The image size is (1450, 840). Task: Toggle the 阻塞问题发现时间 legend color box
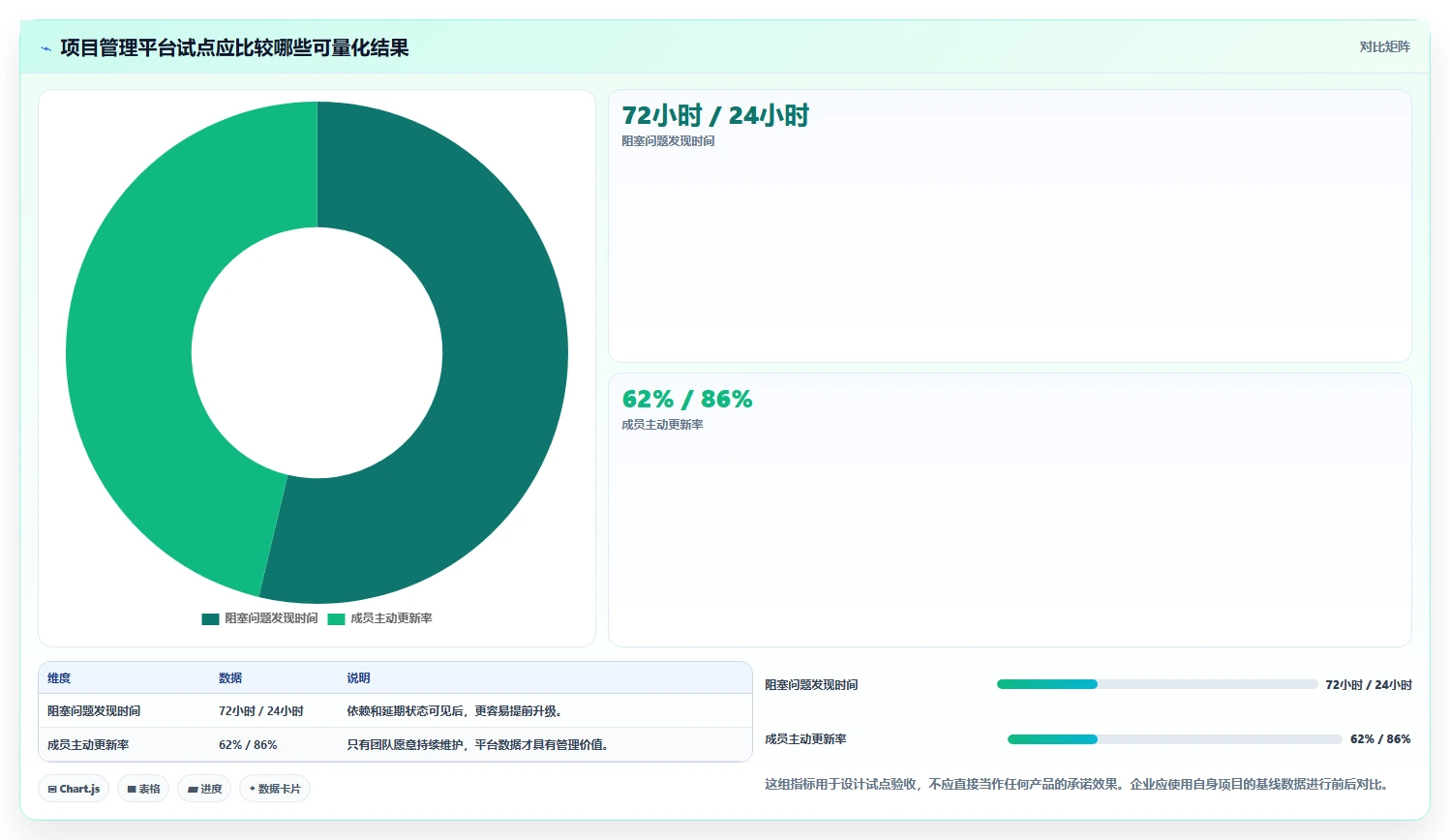pos(210,619)
